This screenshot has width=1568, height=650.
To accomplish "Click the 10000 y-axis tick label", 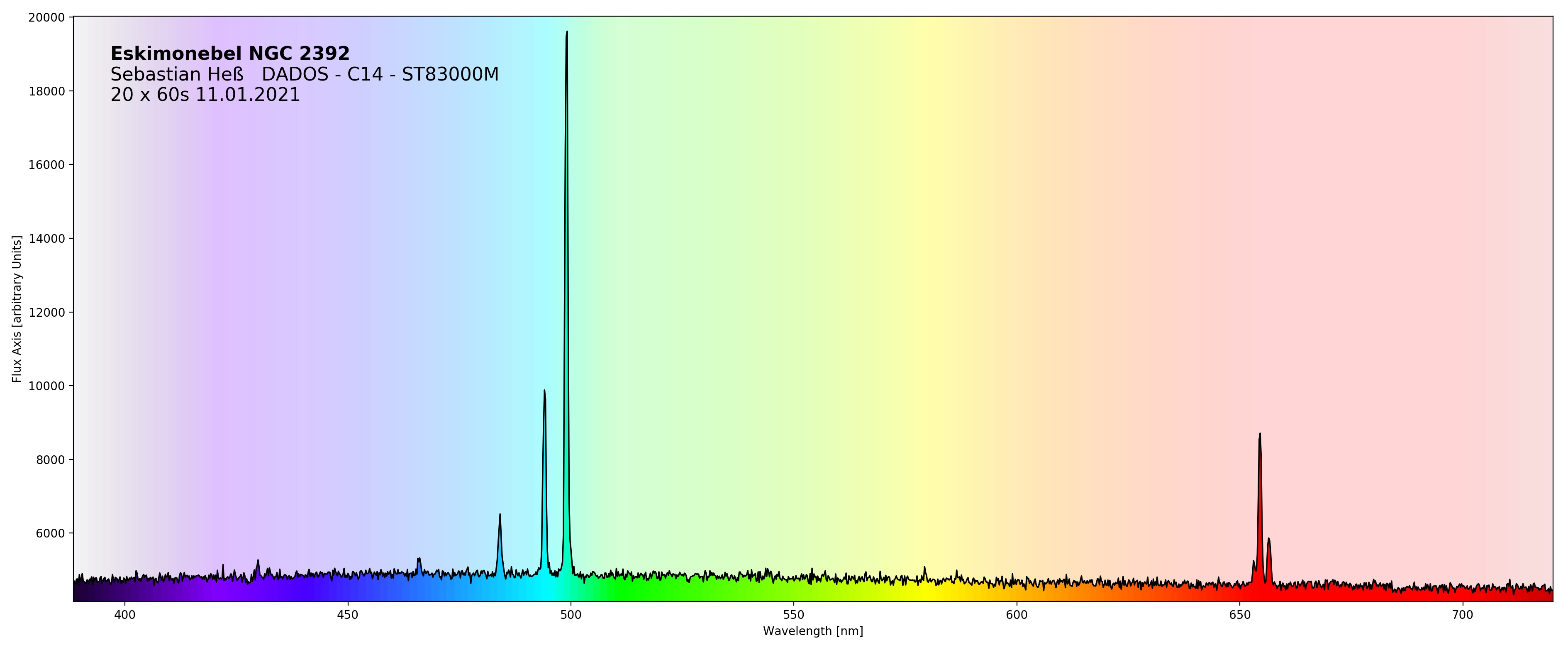I will [x=46, y=386].
